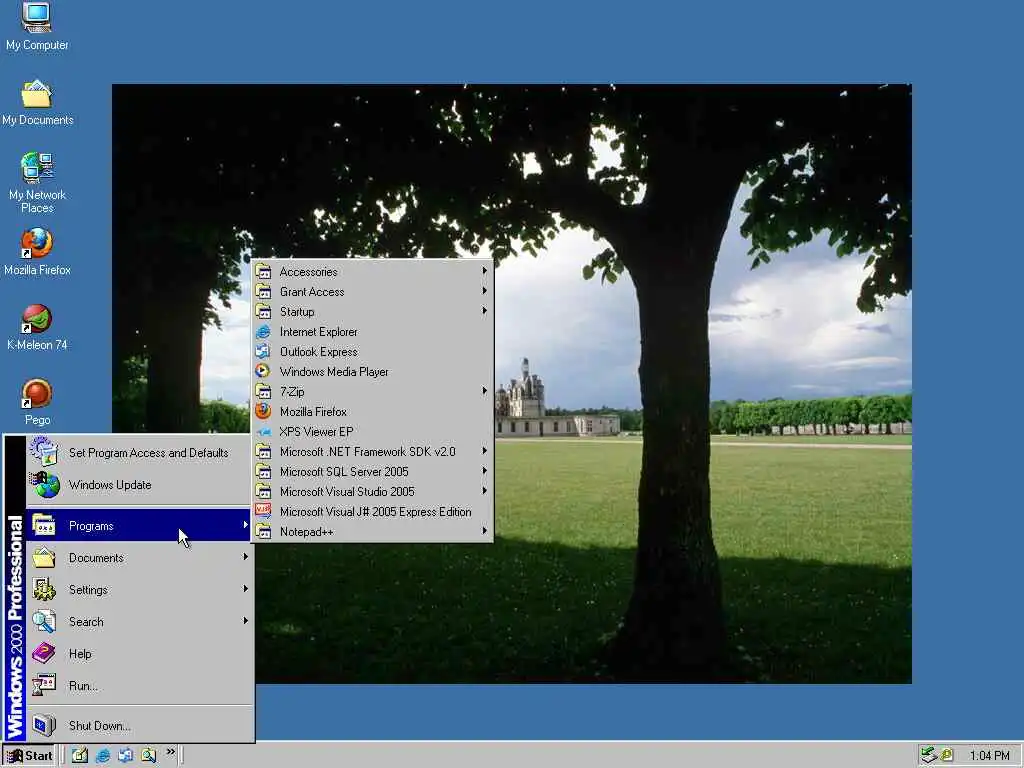
Task: Expand the Microsoft Visual Studio 2005 folder
Action: click(372, 492)
